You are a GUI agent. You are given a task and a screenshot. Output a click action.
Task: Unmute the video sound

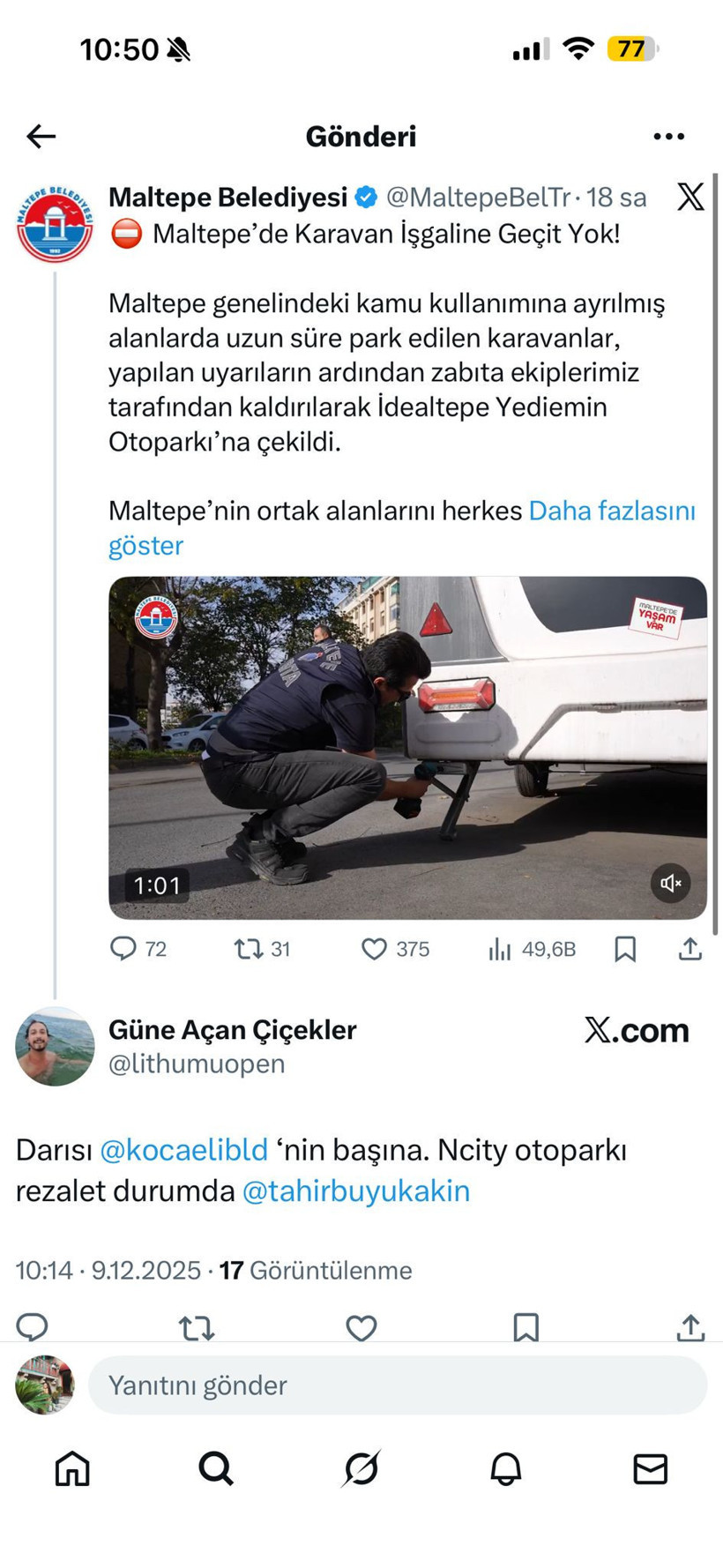click(x=672, y=883)
